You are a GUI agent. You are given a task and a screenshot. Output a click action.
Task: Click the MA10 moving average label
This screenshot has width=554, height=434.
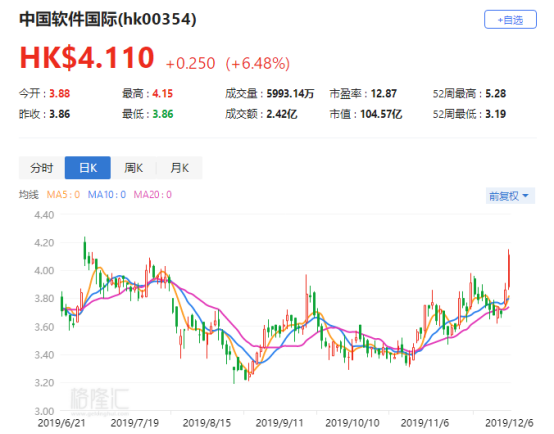pyautogui.click(x=107, y=195)
